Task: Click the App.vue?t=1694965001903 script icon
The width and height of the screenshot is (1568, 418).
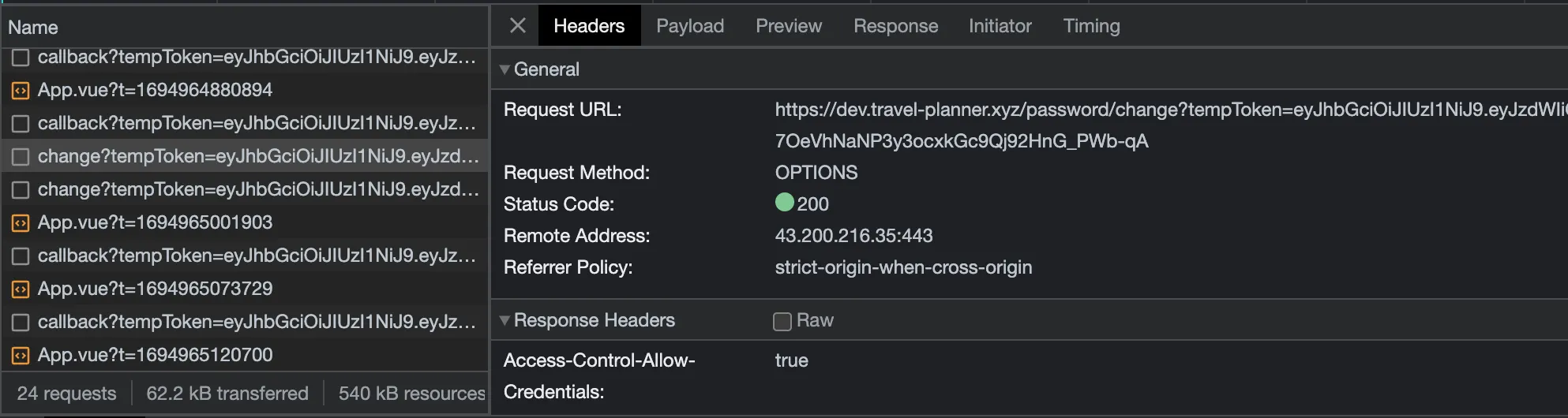Action: pyautogui.click(x=21, y=223)
